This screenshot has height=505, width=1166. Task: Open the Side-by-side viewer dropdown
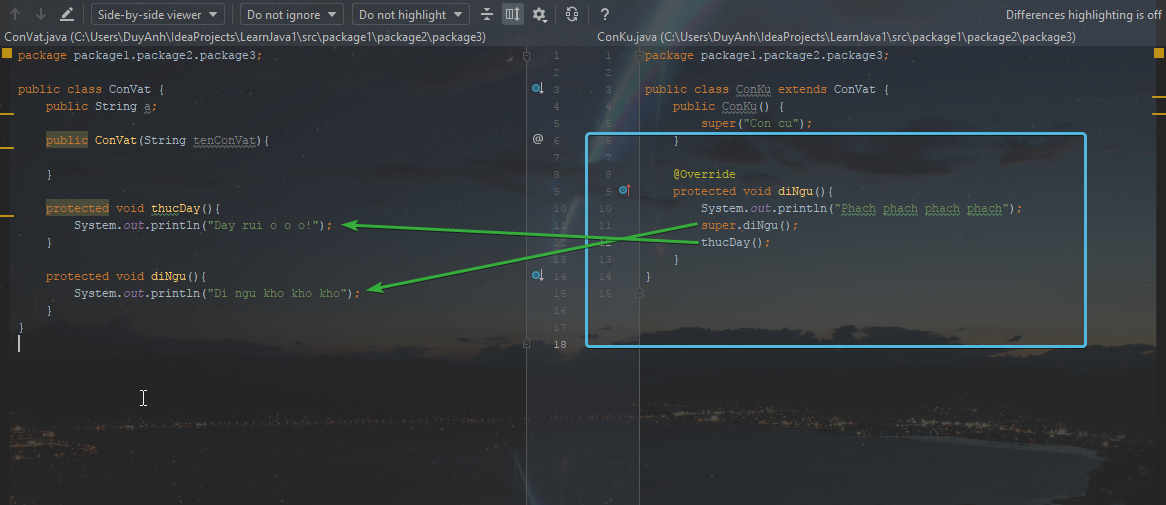click(x=158, y=15)
